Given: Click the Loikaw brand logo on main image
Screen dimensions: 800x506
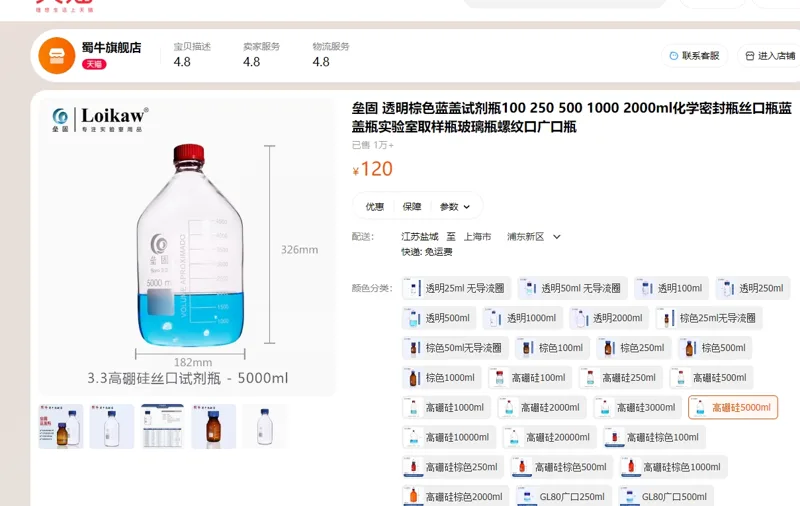Looking at the screenshot, I should [x=100, y=119].
